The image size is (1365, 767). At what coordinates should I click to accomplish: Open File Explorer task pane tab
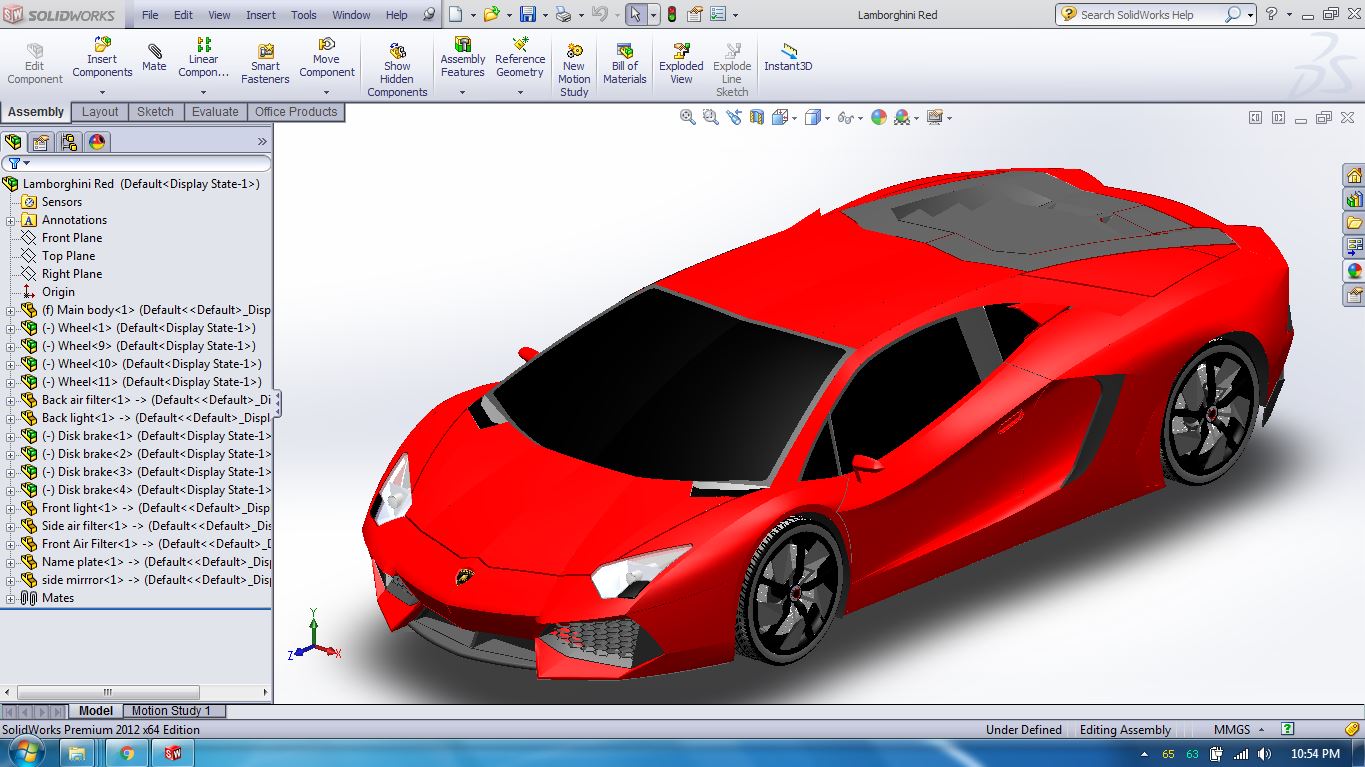1354,223
